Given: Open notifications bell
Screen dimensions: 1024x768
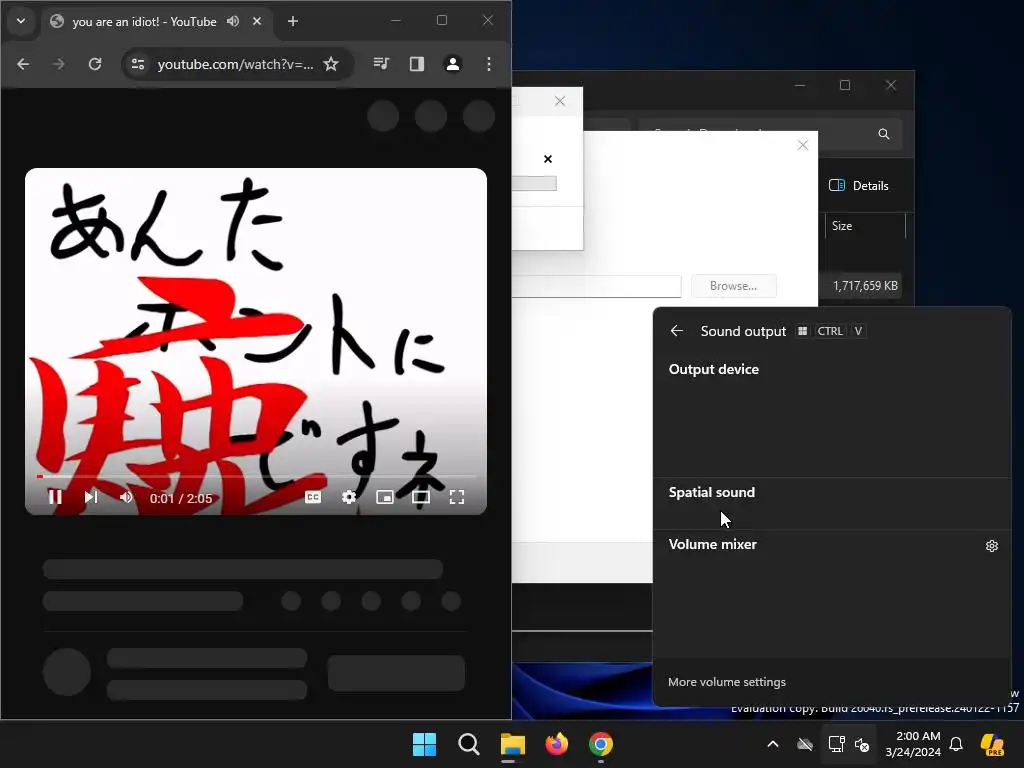Looking at the screenshot, I should 956,744.
